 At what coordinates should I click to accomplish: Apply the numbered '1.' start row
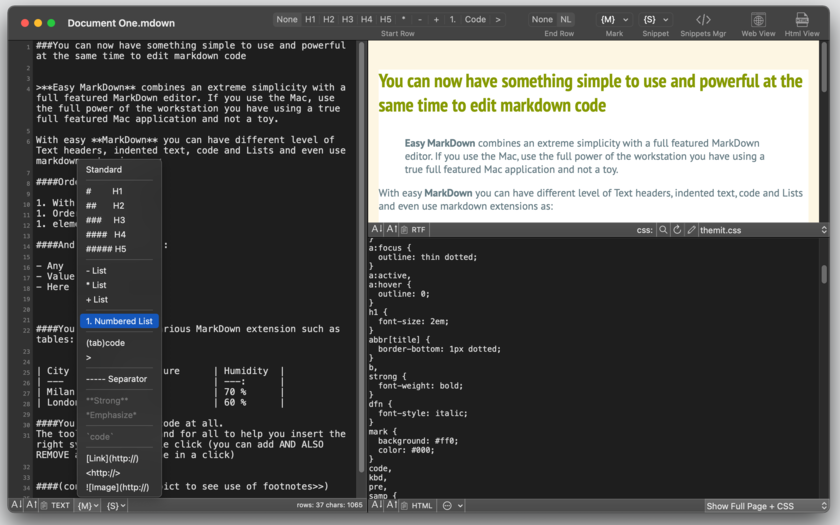[x=453, y=19]
